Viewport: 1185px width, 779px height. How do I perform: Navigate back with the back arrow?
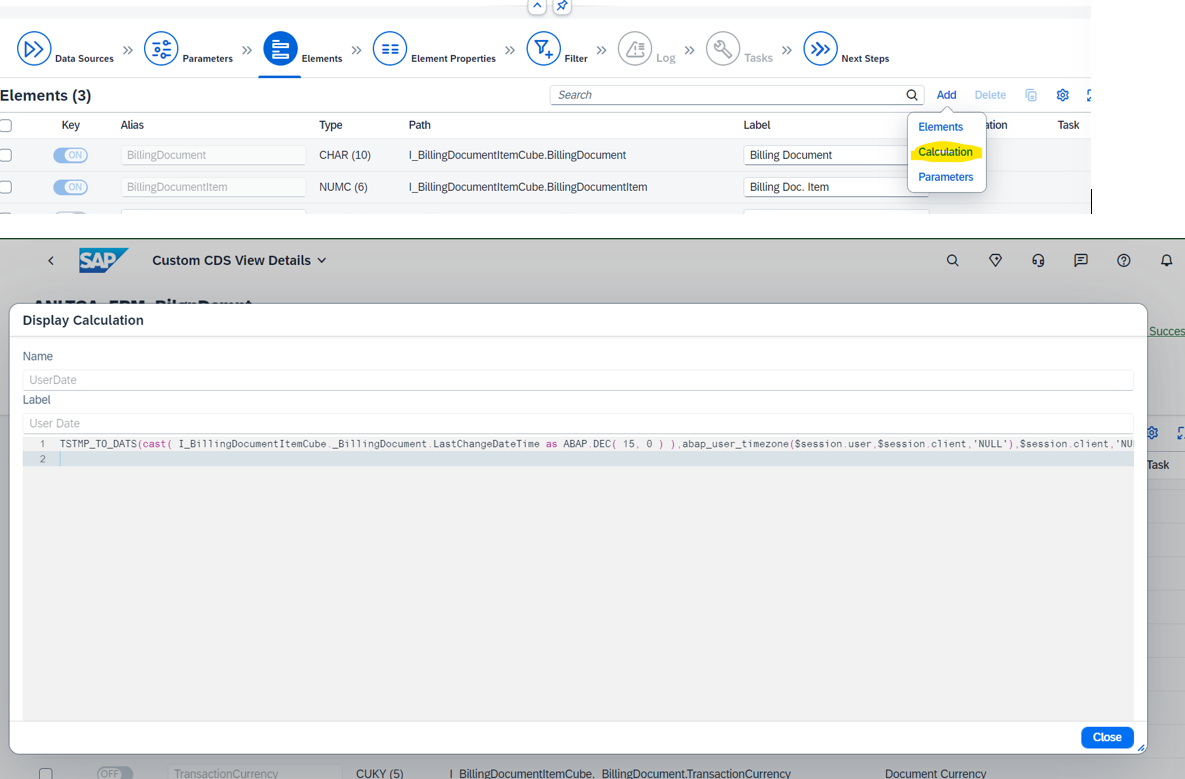click(x=51, y=261)
